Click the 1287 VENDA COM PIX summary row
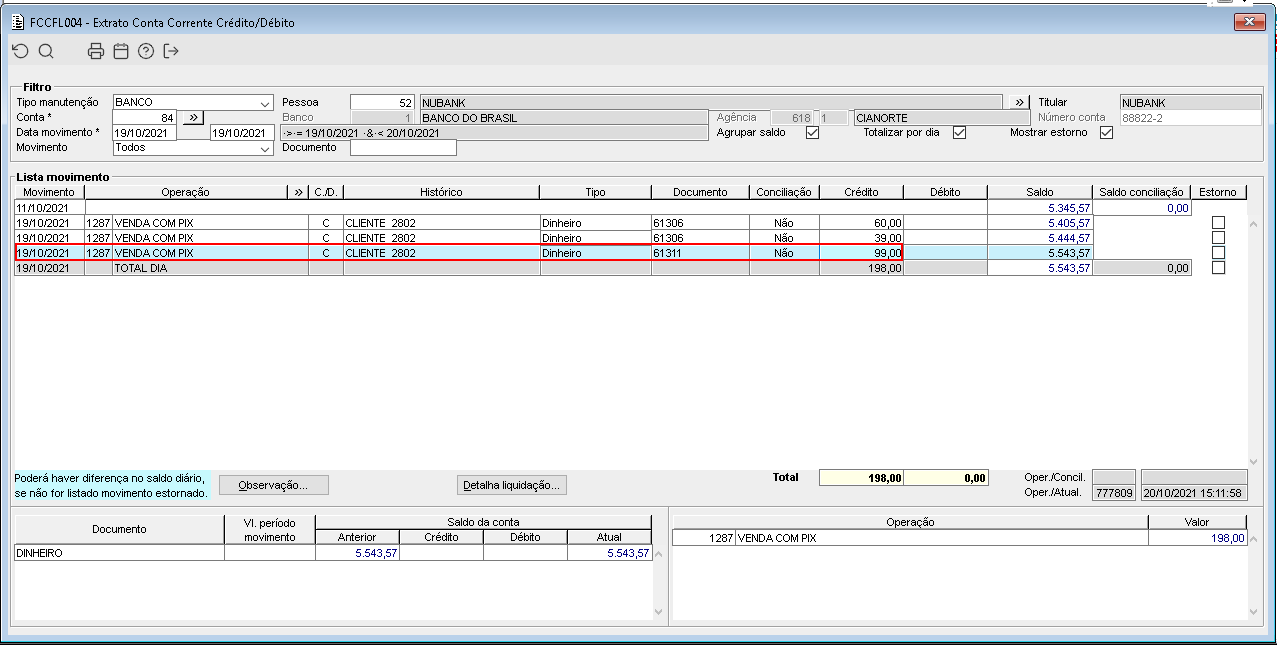 [x=960, y=538]
